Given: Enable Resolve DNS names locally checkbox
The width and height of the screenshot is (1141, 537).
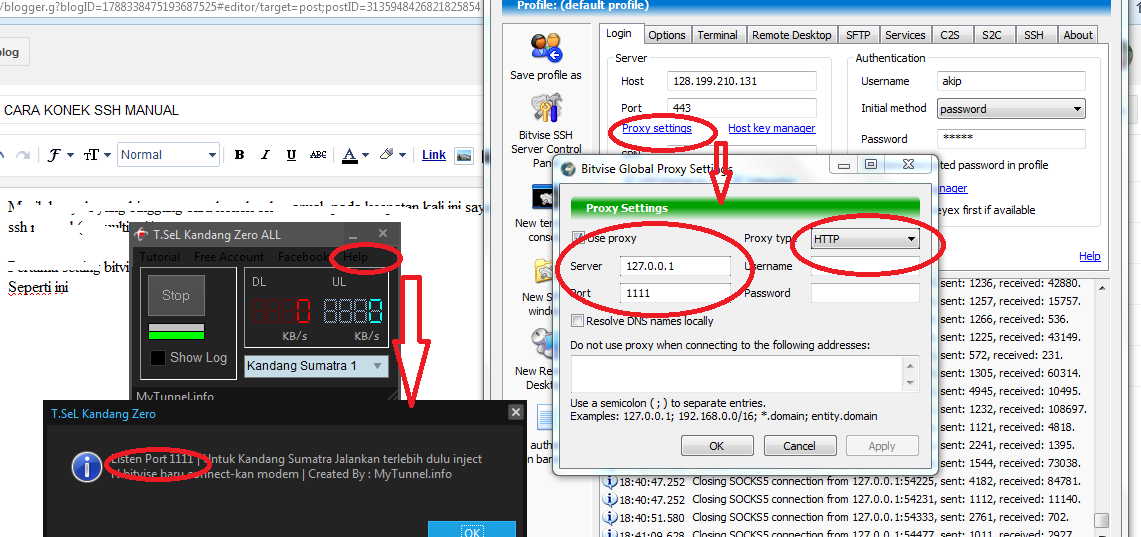Looking at the screenshot, I should point(578,321).
